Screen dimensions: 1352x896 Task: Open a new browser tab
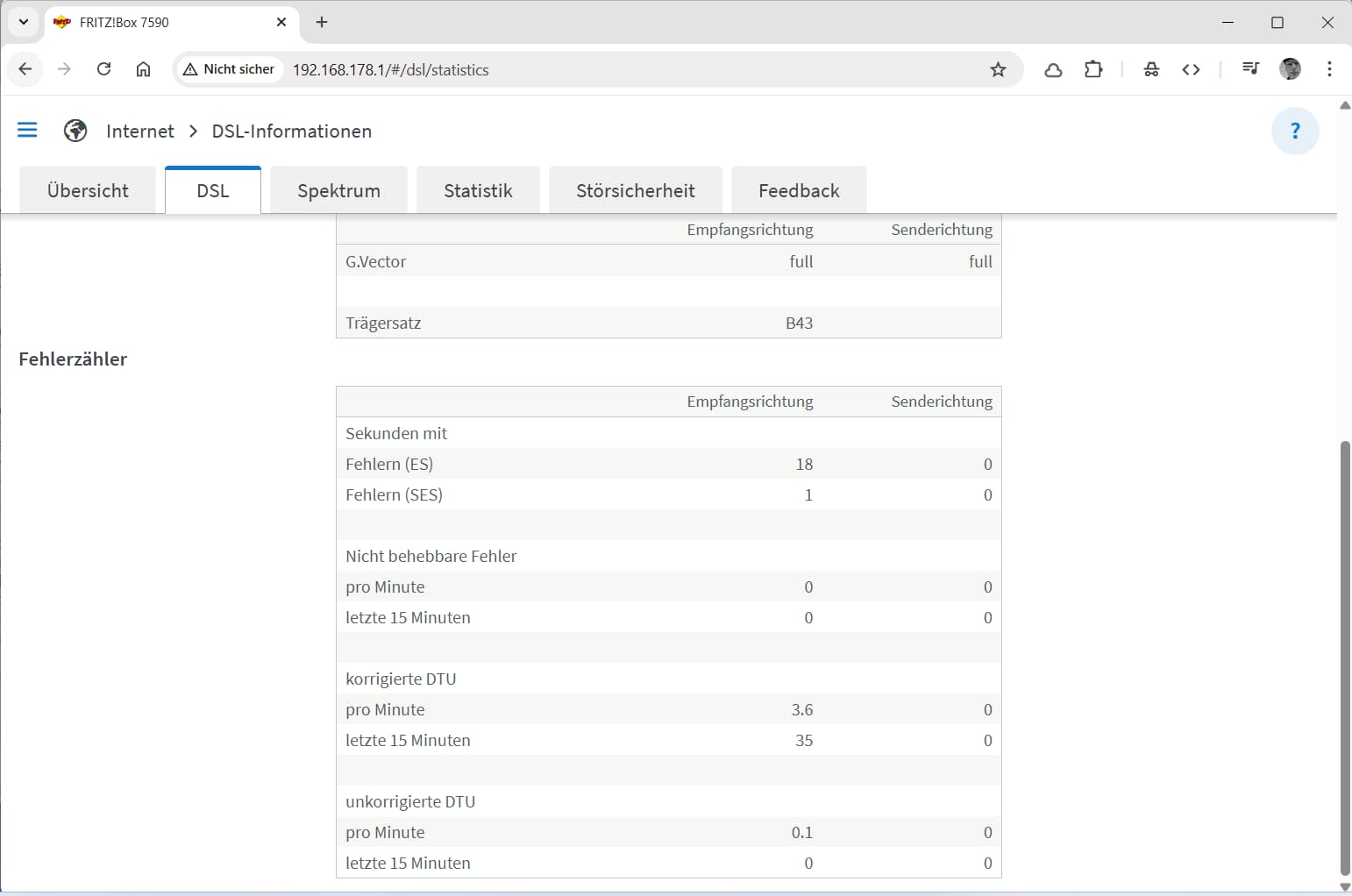point(322,22)
